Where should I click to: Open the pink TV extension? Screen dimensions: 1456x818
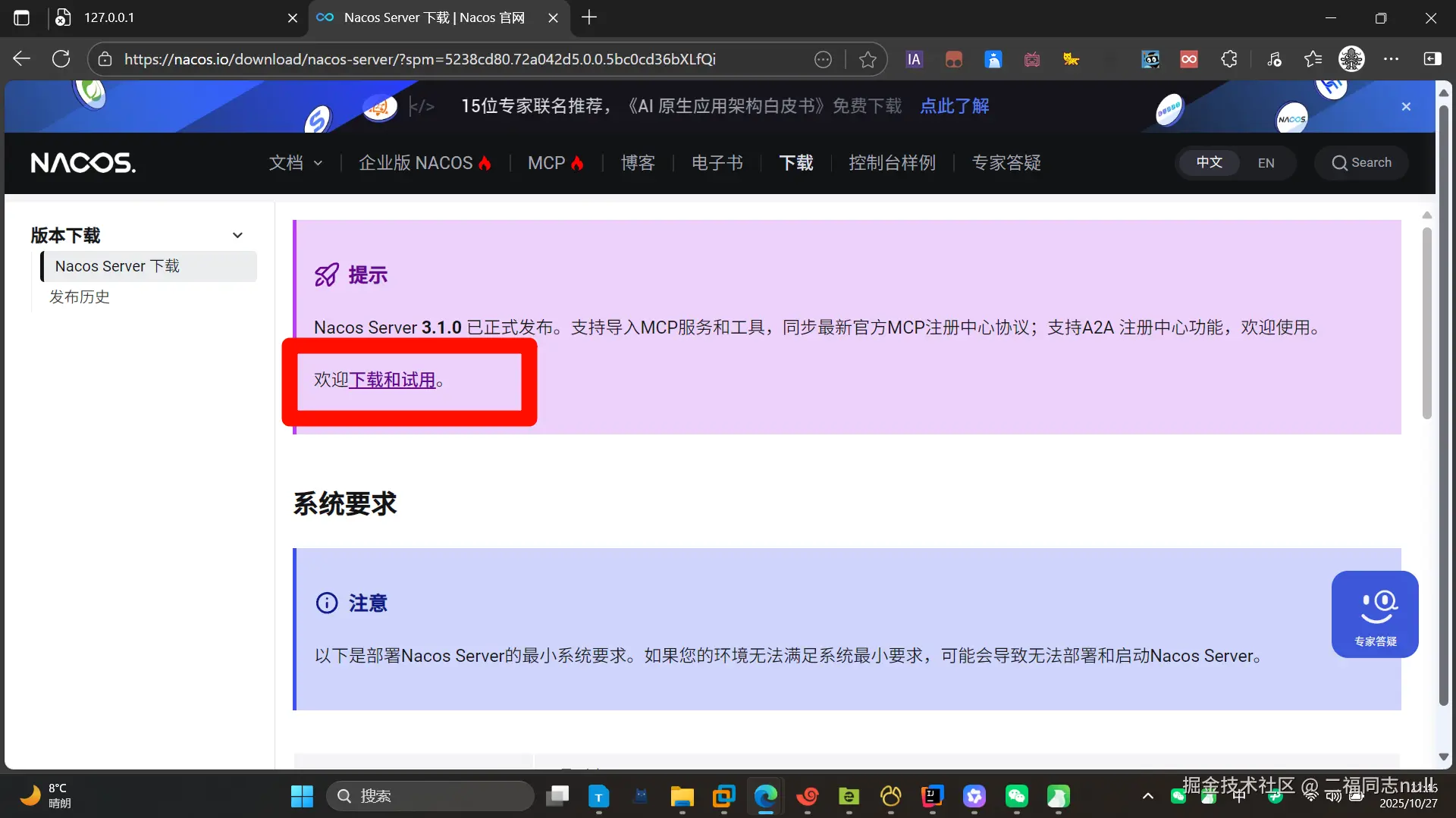coord(1032,59)
